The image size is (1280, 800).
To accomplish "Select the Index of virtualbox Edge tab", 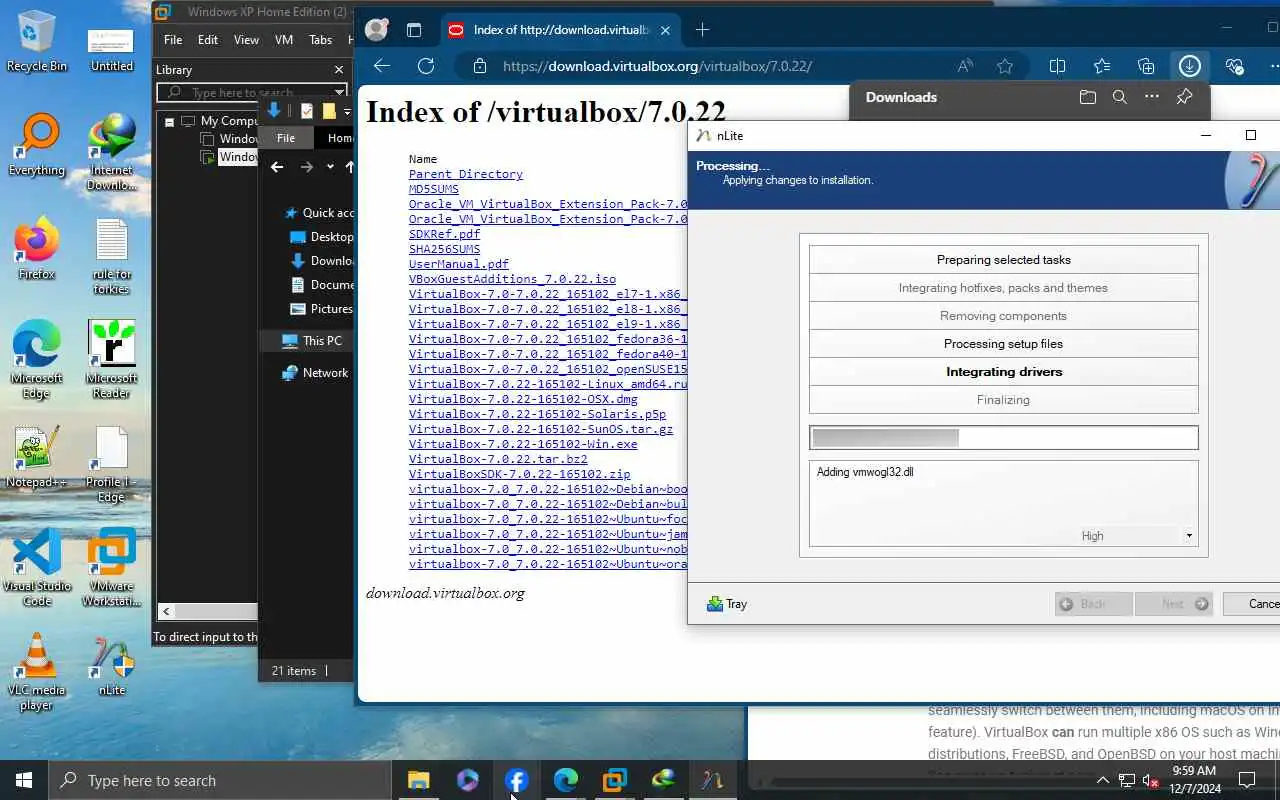I will (560, 30).
